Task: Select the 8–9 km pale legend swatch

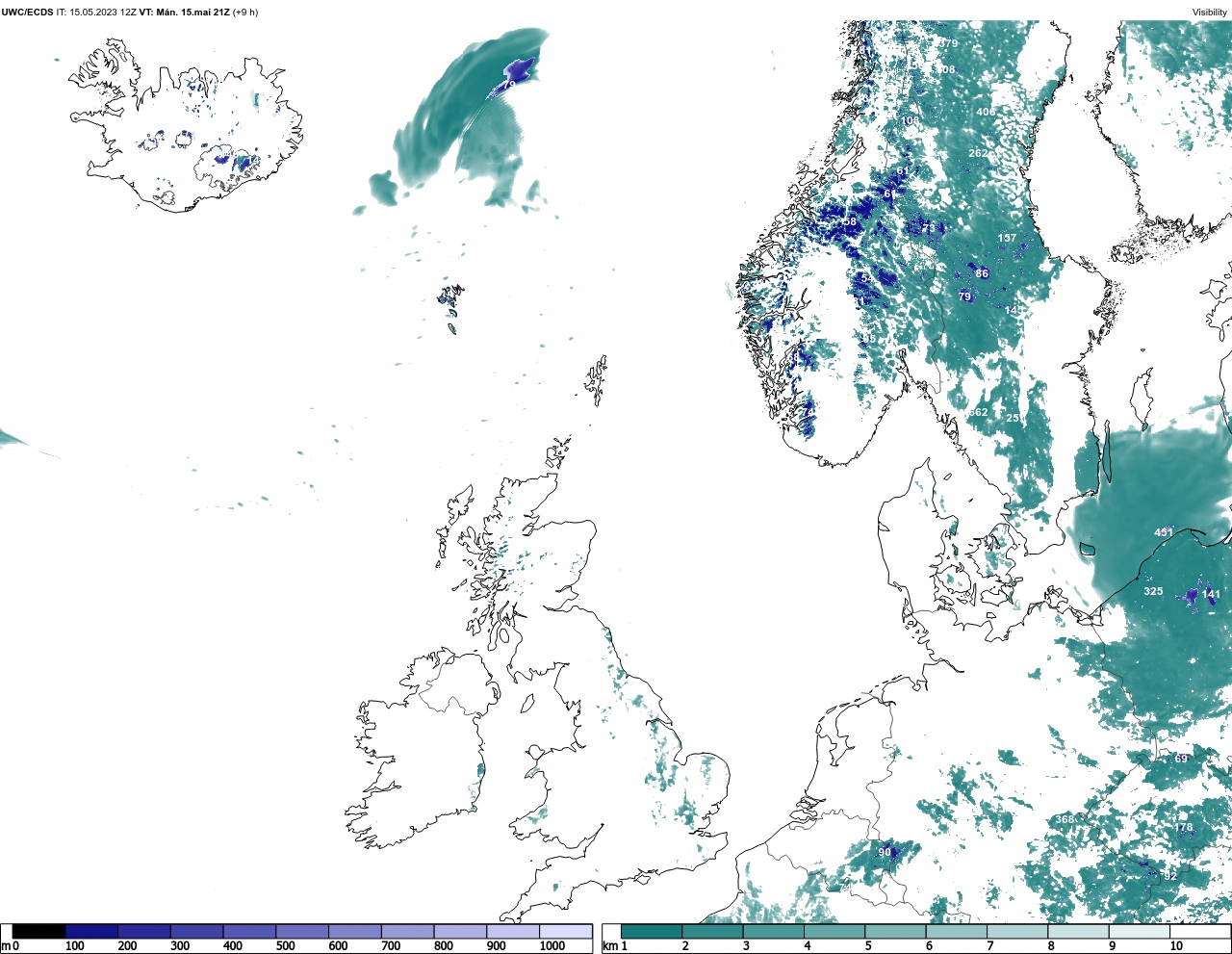Action: (1078, 932)
